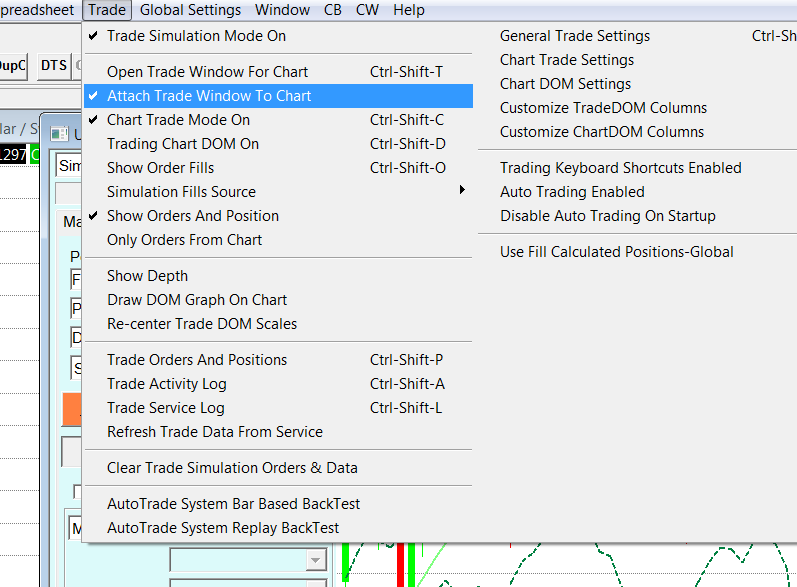Disable Chart Trade Mode On

pyautogui.click(x=178, y=120)
